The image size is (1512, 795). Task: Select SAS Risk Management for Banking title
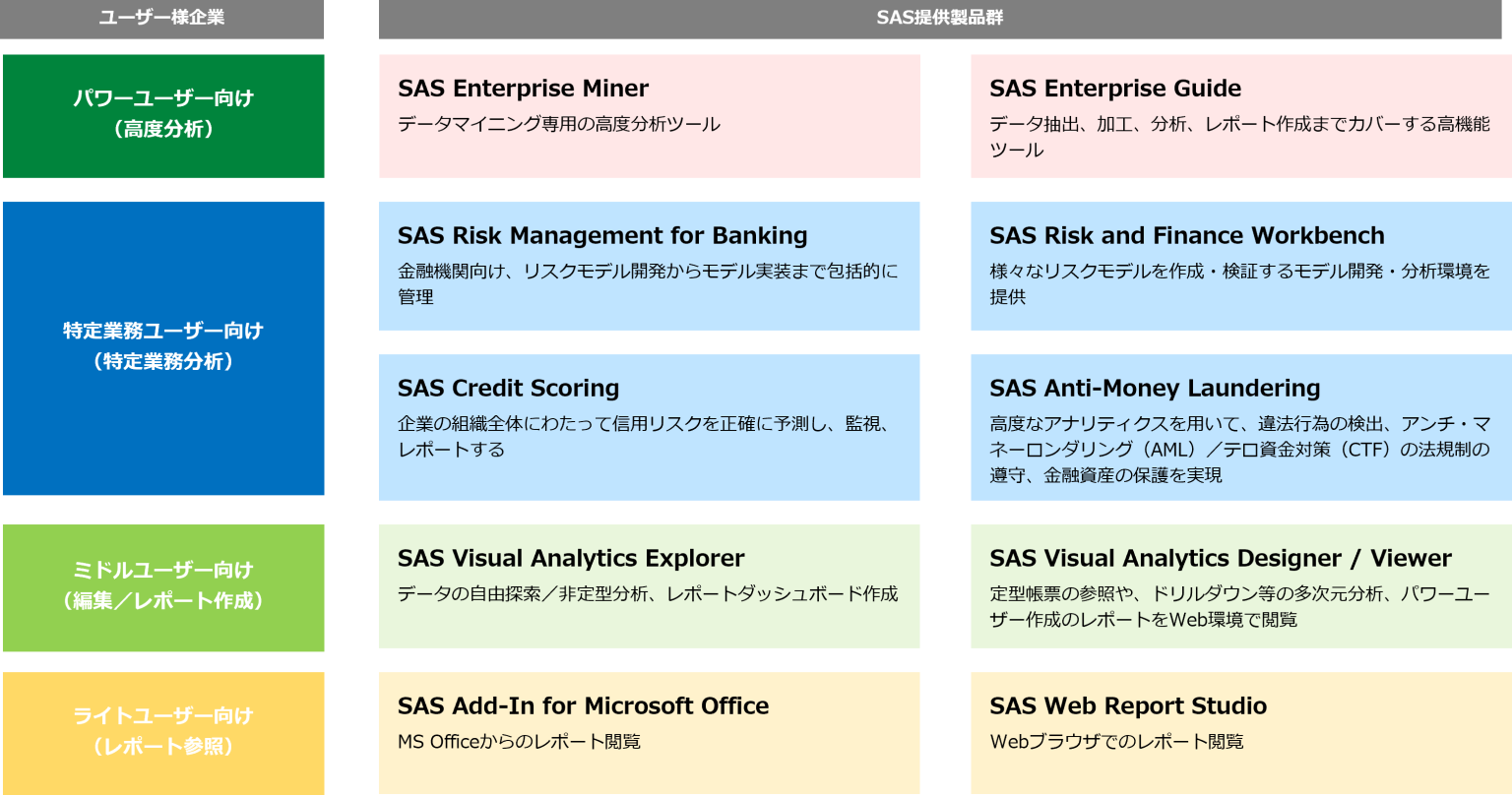tap(602, 236)
